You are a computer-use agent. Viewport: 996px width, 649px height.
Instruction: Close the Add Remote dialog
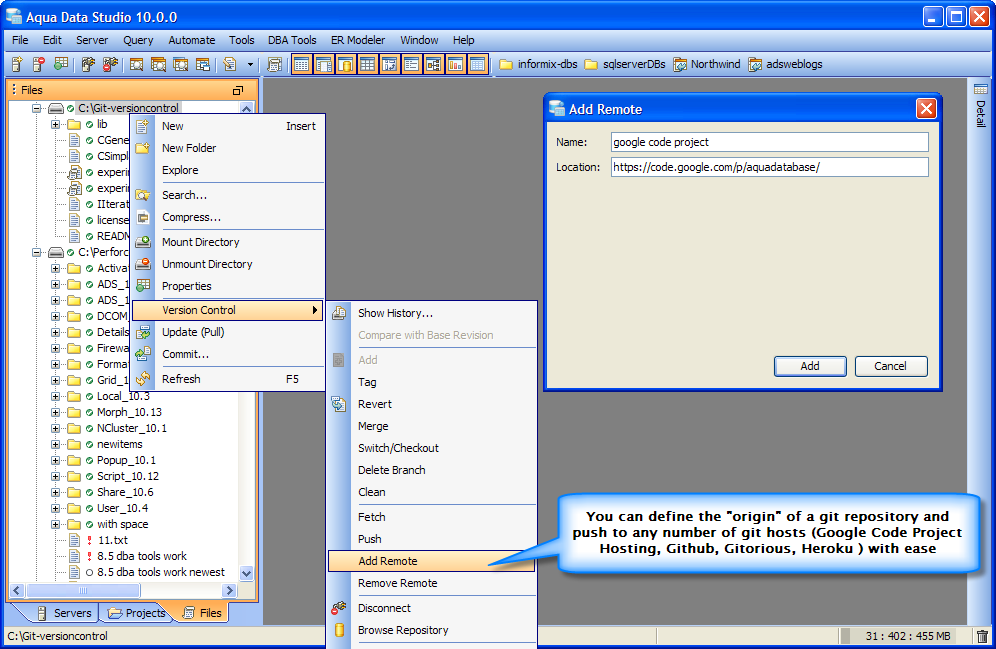click(926, 109)
